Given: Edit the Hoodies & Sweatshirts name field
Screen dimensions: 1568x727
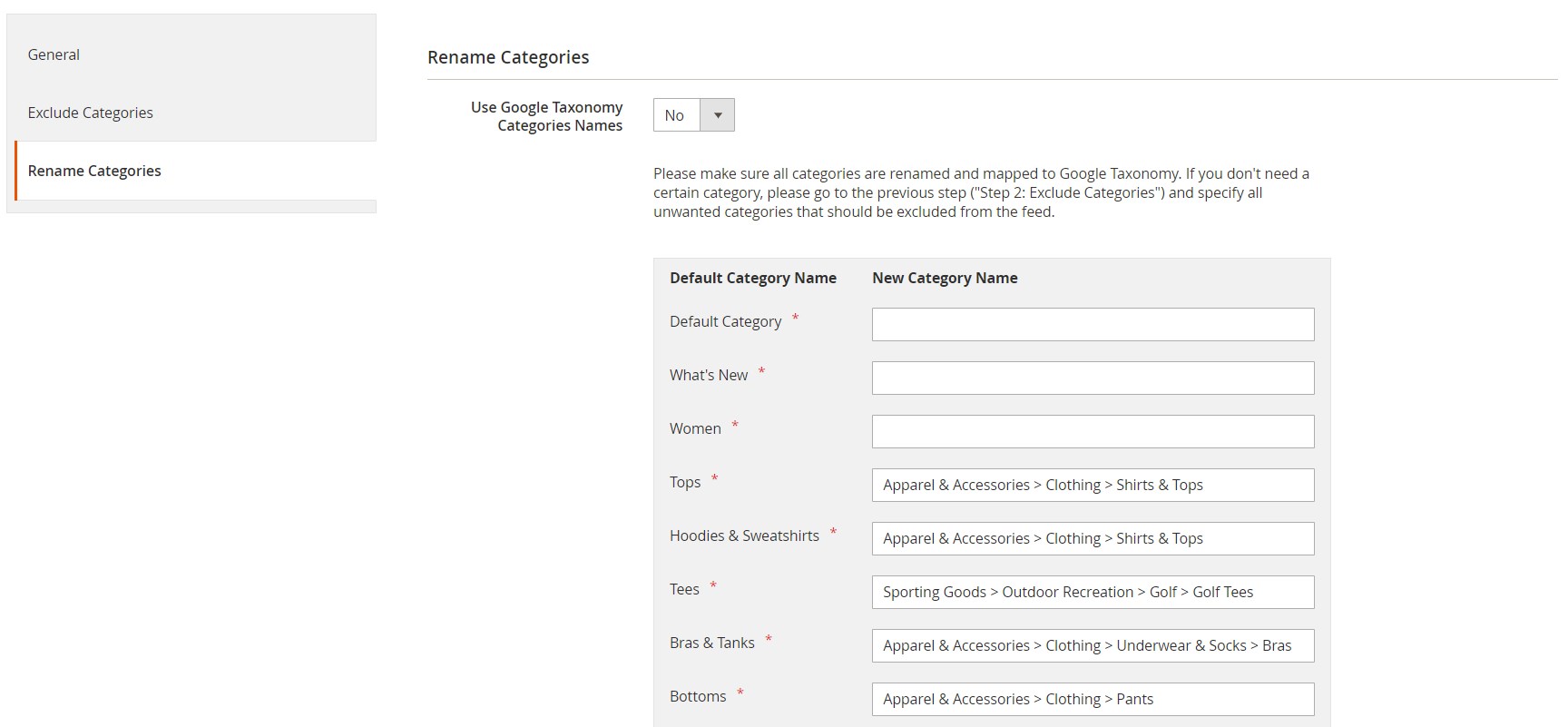Looking at the screenshot, I should click(x=1093, y=538).
